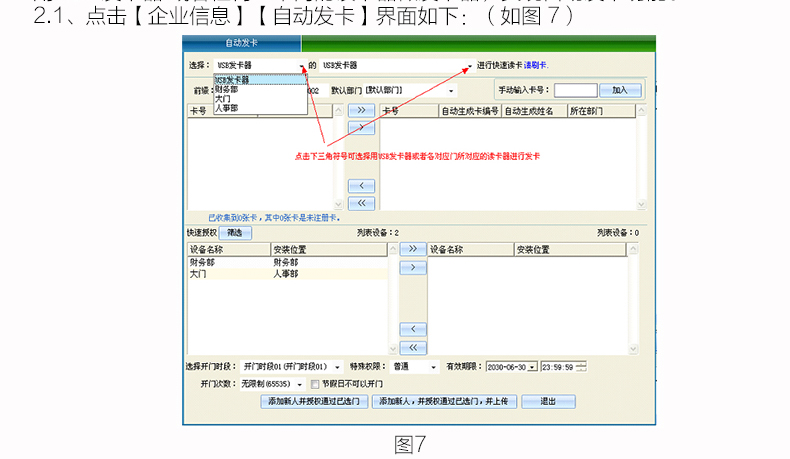Click the 手动输入卡号 input field
The width and height of the screenshot is (790, 459).
tap(574, 90)
